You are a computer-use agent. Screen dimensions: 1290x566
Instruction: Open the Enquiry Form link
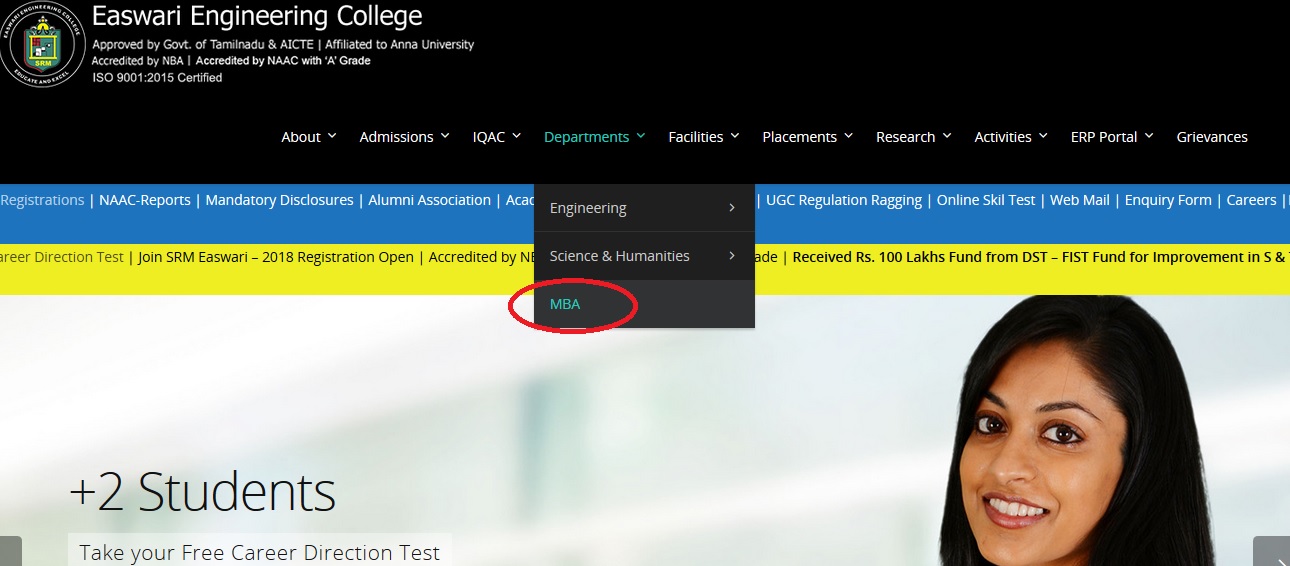tap(1168, 200)
